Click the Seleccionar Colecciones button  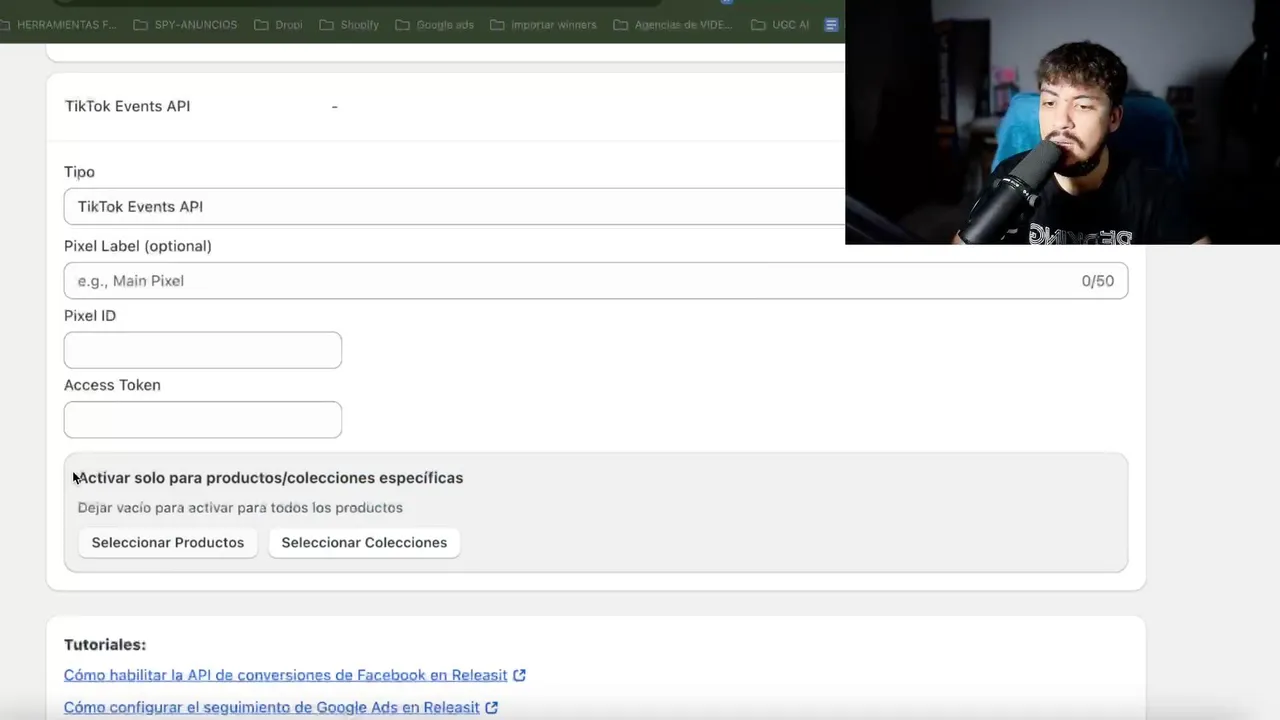364,542
